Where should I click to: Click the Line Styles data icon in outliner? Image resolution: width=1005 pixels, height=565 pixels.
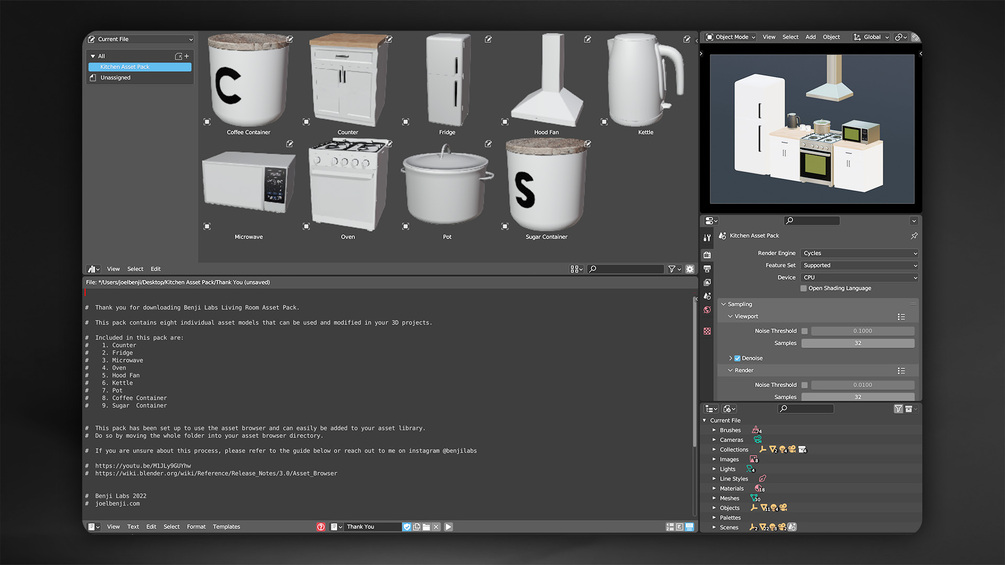pyautogui.click(x=763, y=479)
